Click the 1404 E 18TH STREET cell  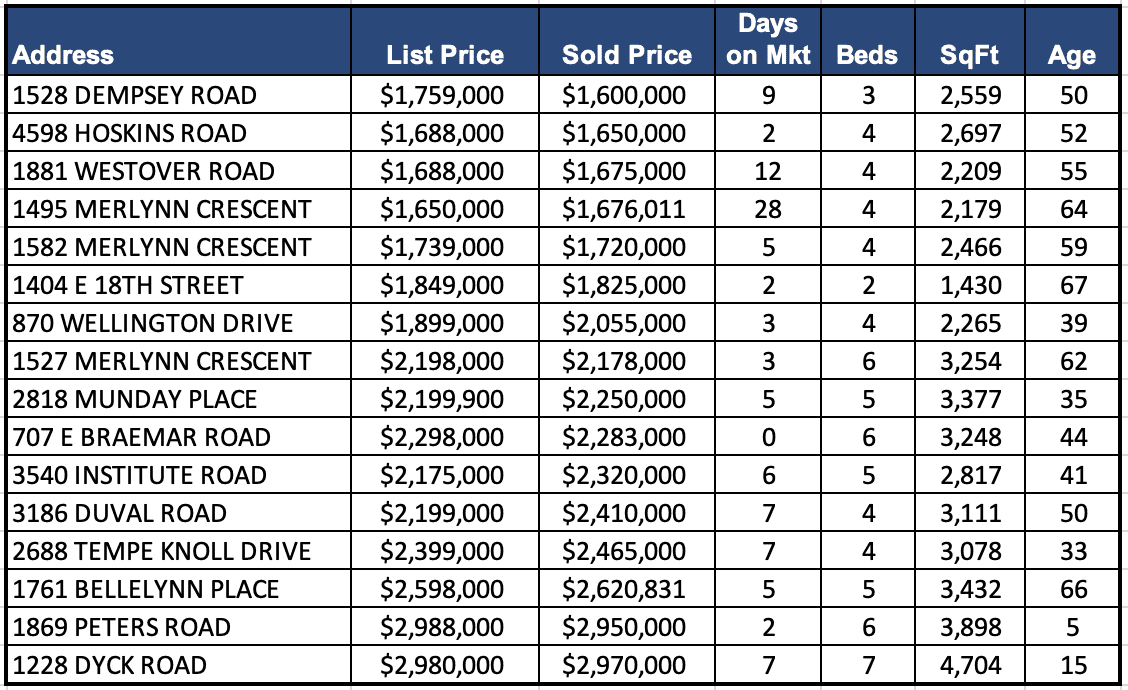click(x=128, y=286)
